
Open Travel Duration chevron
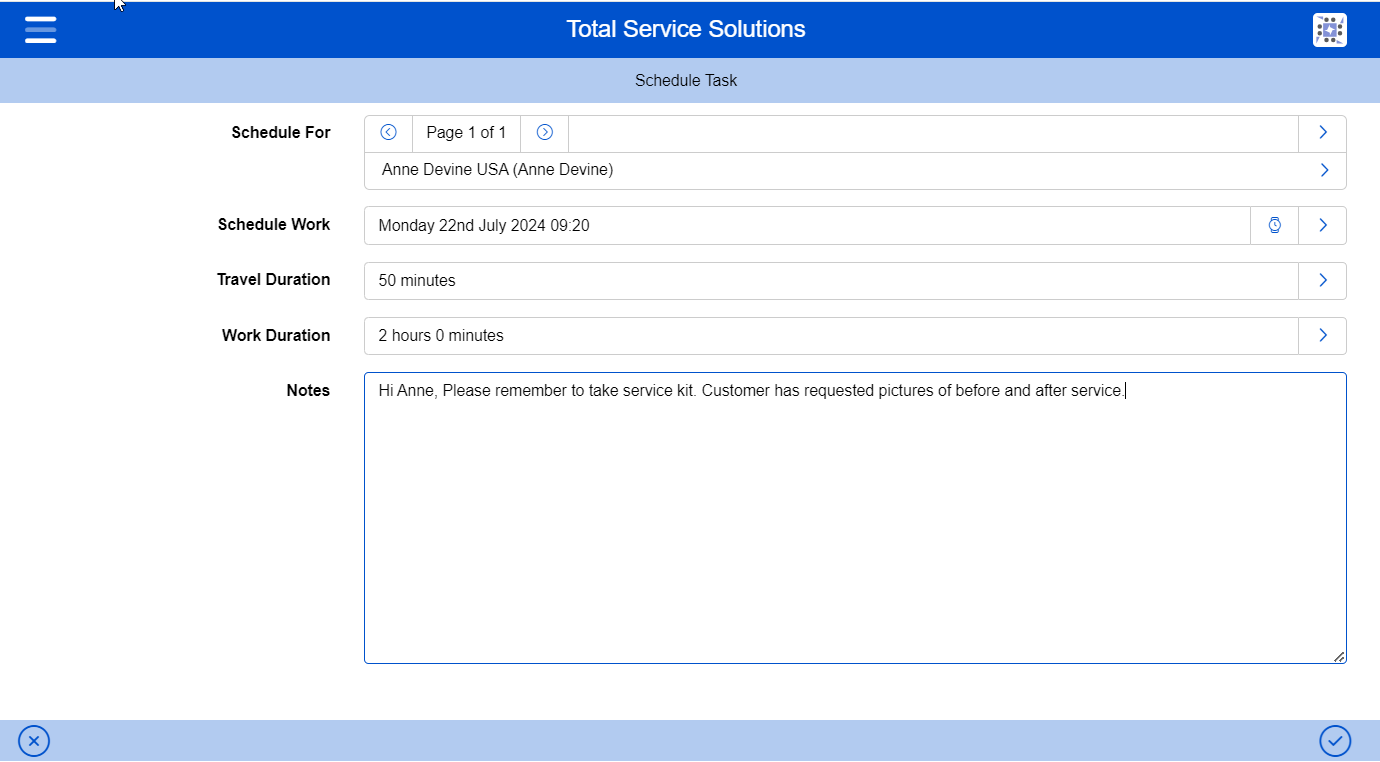click(1322, 280)
